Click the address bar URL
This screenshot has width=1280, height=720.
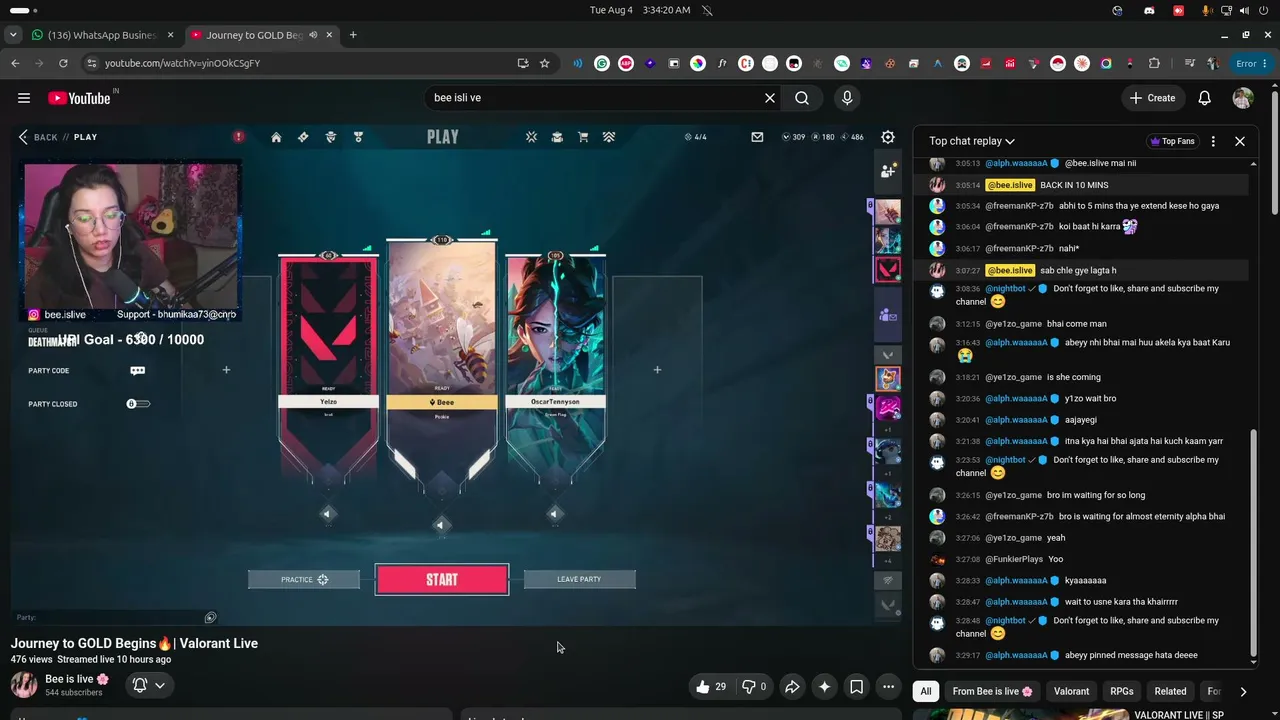click(x=182, y=63)
